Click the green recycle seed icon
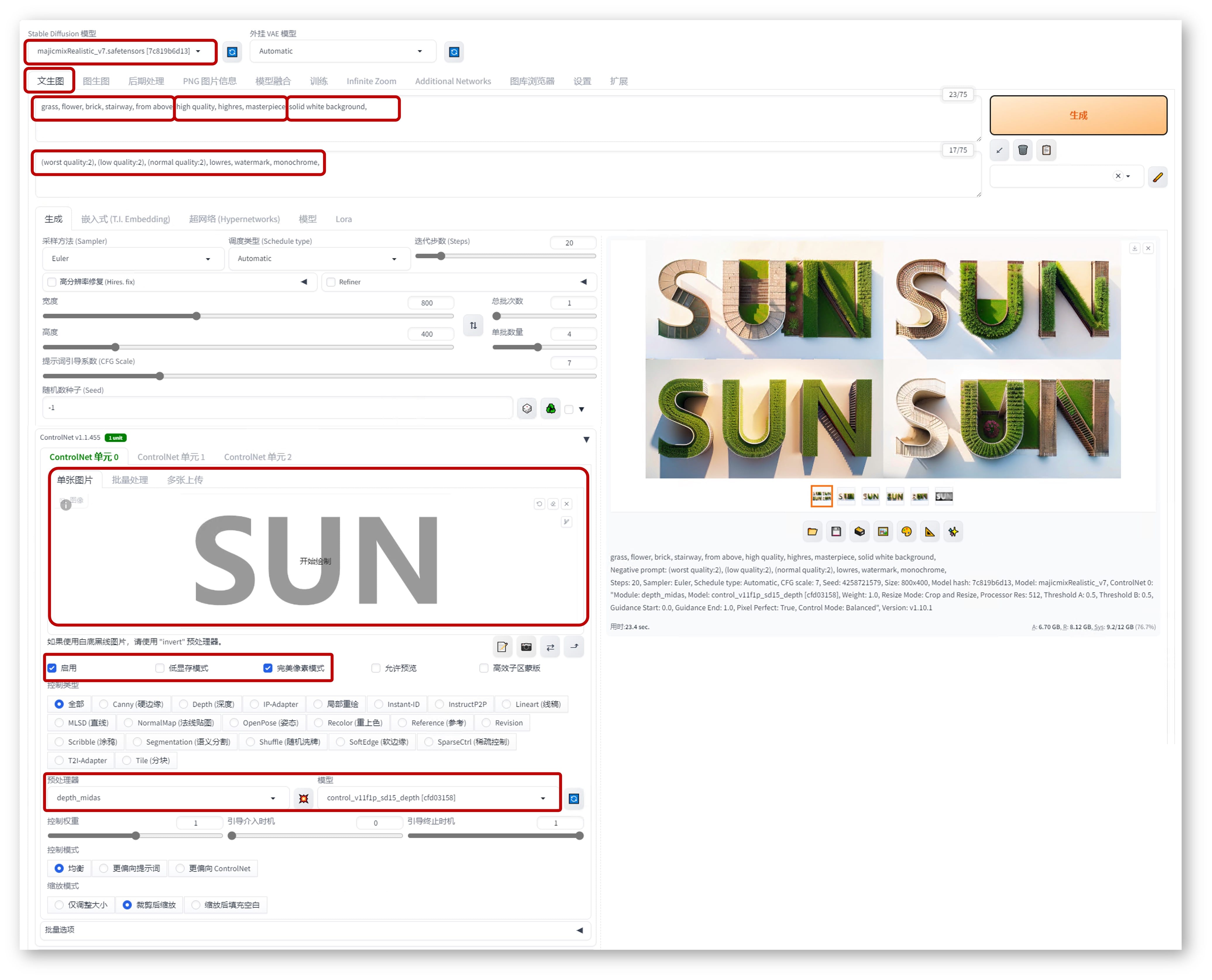The width and height of the screenshot is (1212, 980). coord(550,409)
